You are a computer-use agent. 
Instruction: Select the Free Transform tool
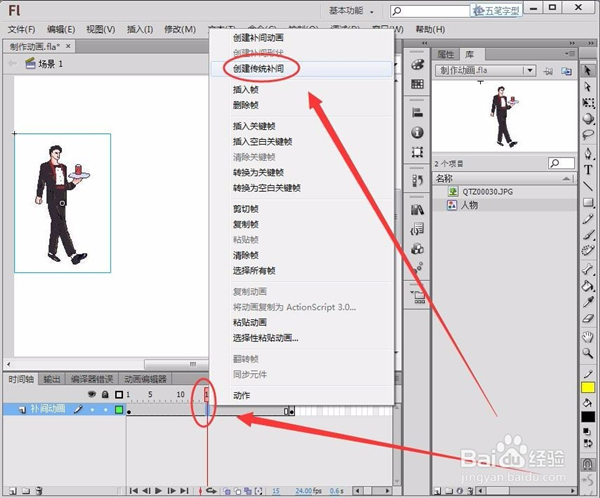(x=588, y=103)
